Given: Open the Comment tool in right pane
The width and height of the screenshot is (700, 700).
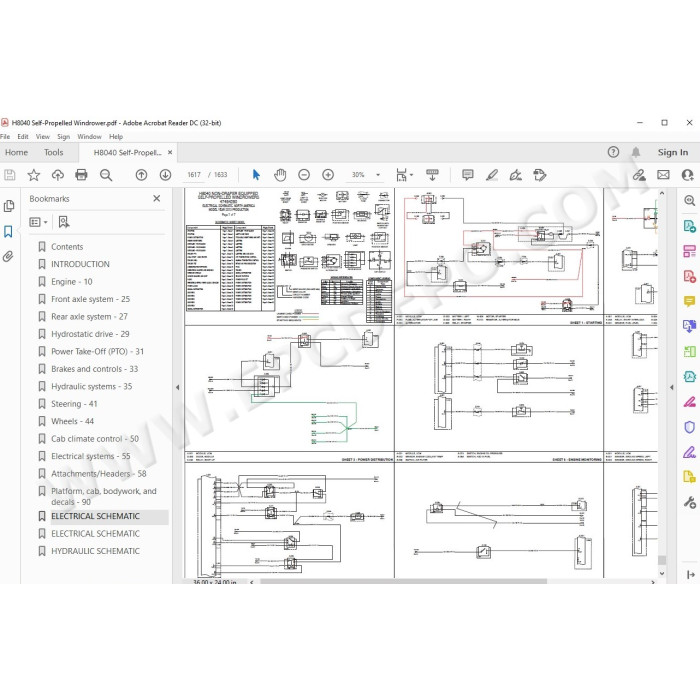Looking at the screenshot, I should click(x=689, y=302).
